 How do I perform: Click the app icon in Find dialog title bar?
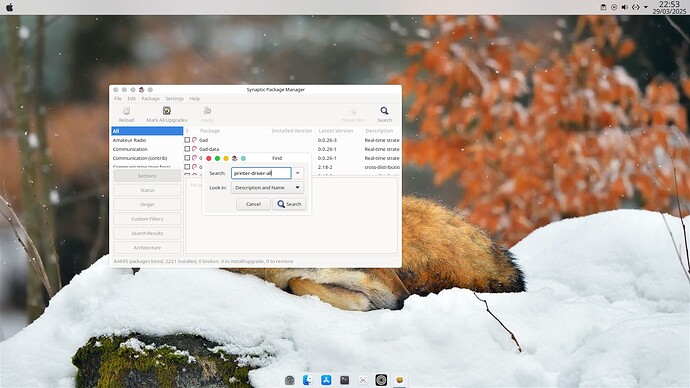[x=235, y=158]
